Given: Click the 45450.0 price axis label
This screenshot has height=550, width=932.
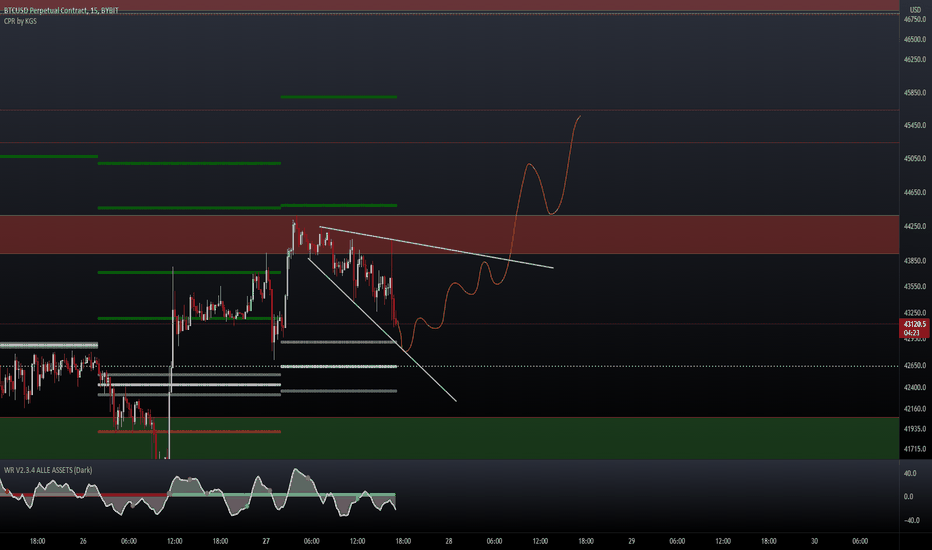Looking at the screenshot, I should (915, 125).
